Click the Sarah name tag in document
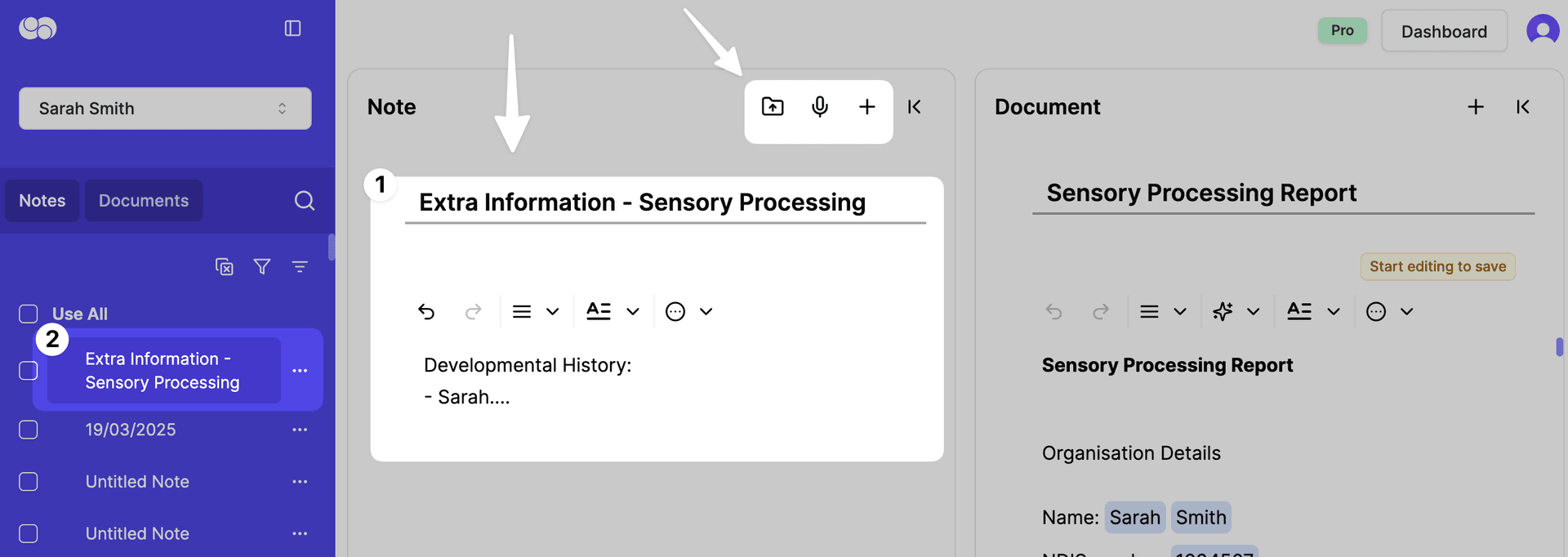This screenshot has height=557, width=1568. pos(1135,518)
